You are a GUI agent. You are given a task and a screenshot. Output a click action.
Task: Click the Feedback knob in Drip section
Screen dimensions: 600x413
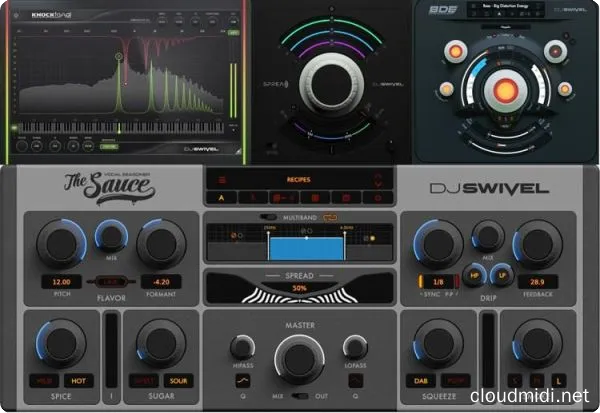[x=538, y=244]
